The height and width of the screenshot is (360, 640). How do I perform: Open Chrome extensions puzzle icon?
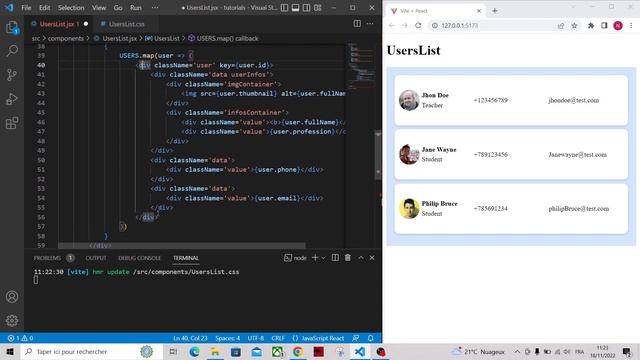click(591, 25)
